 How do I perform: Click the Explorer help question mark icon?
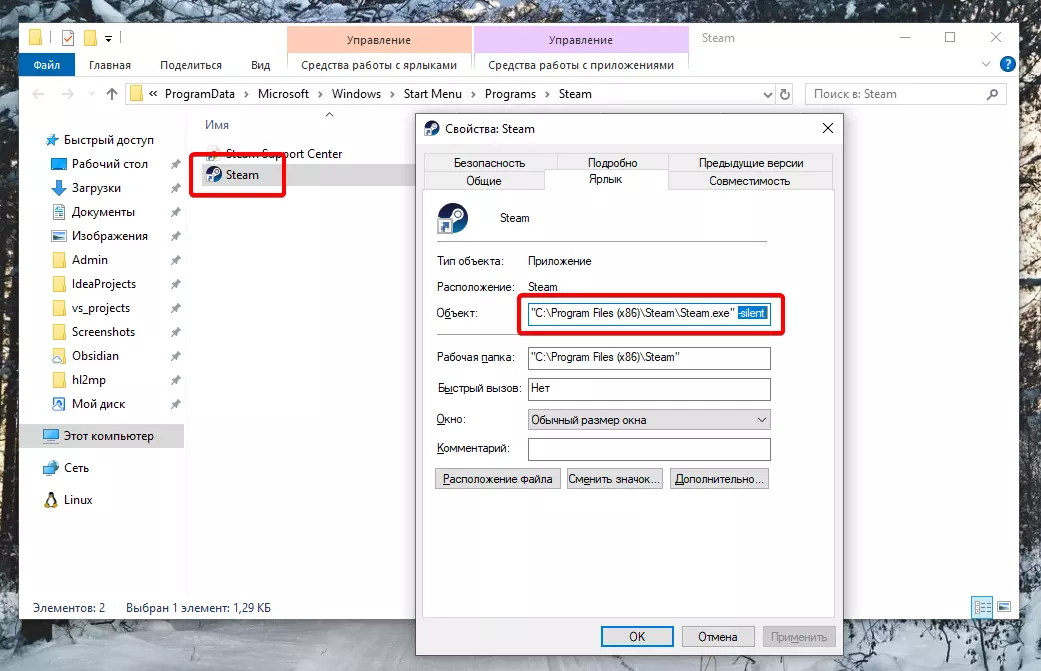click(1007, 64)
